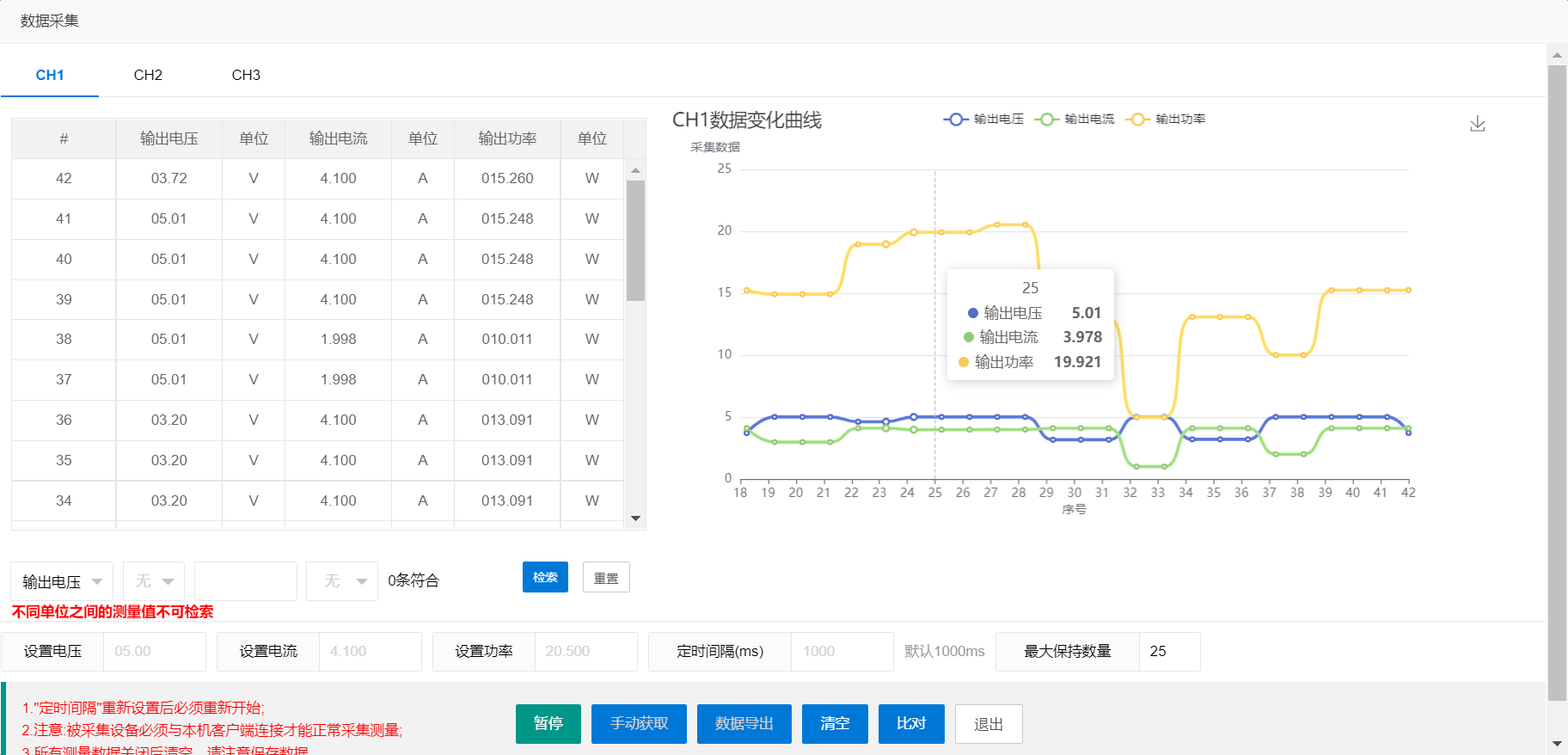This screenshot has height=755, width=1568.
Task: Click the page scrollbar down arrow
Action: click(1557, 744)
